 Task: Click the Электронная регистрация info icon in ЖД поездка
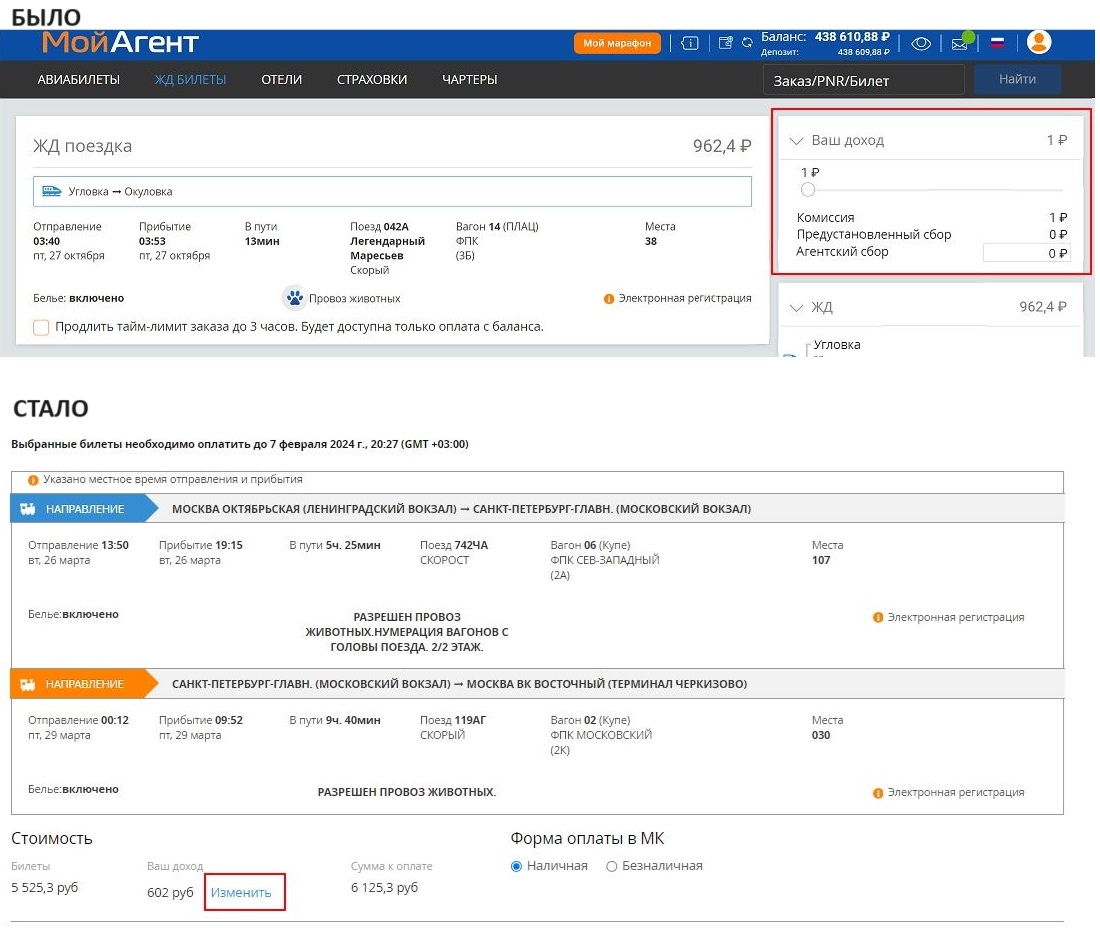click(608, 298)
